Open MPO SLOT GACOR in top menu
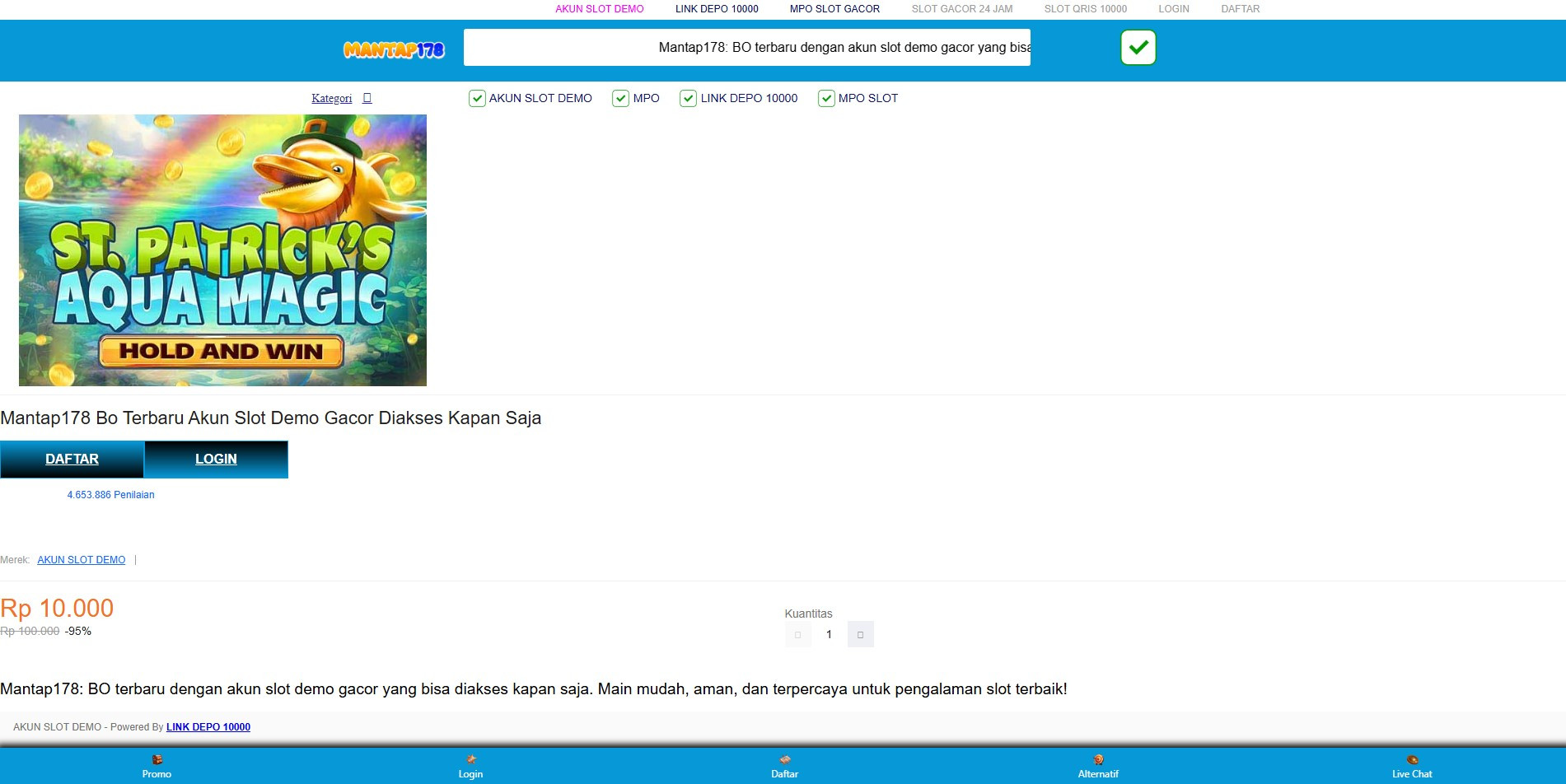The image size is (1566, 784). coord(834,9)
